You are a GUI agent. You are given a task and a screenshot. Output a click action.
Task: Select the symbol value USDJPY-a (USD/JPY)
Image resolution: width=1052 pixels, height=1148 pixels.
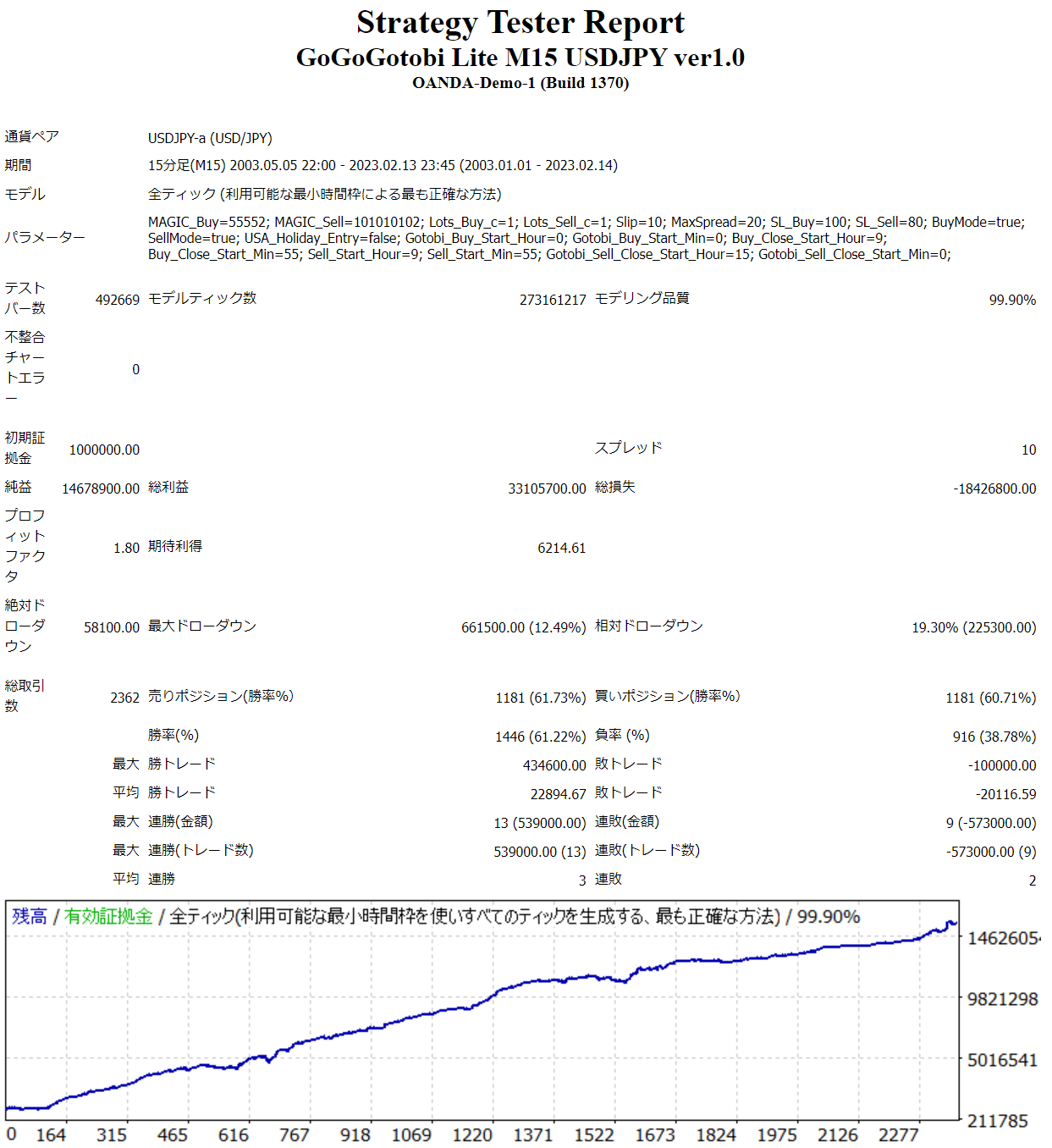210,138
